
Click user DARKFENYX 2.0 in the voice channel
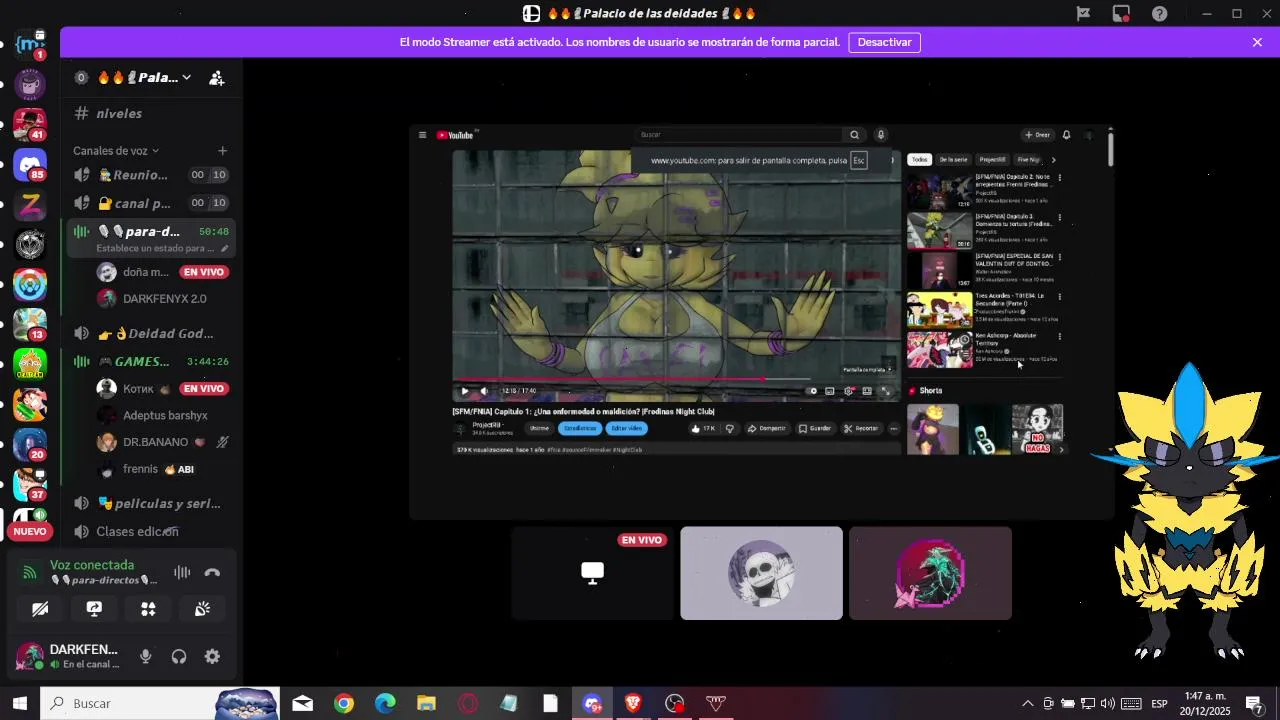point(163,299)
